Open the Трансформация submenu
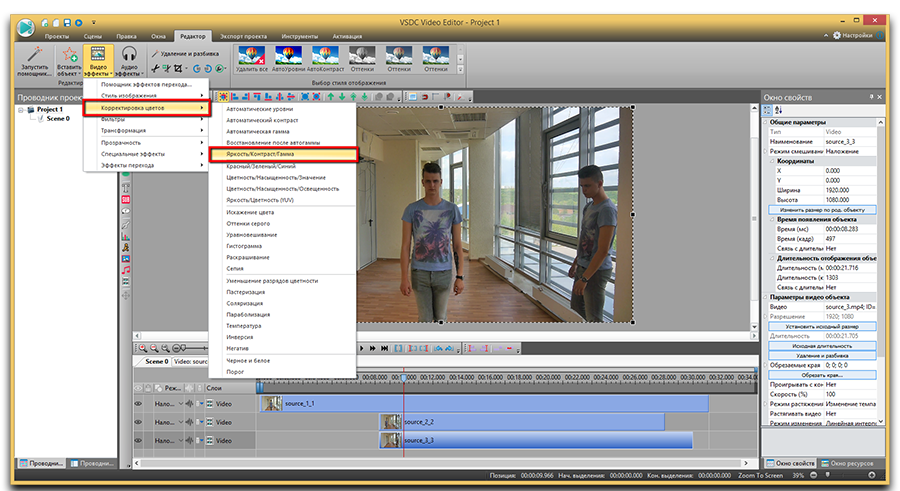 point(147,131)
